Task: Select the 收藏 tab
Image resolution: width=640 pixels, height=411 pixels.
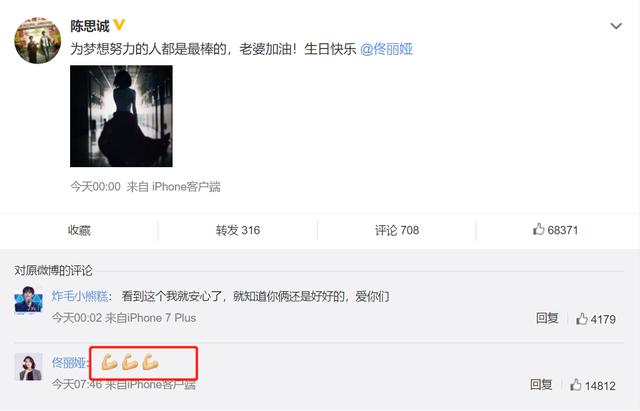Action: click(79, 230)
